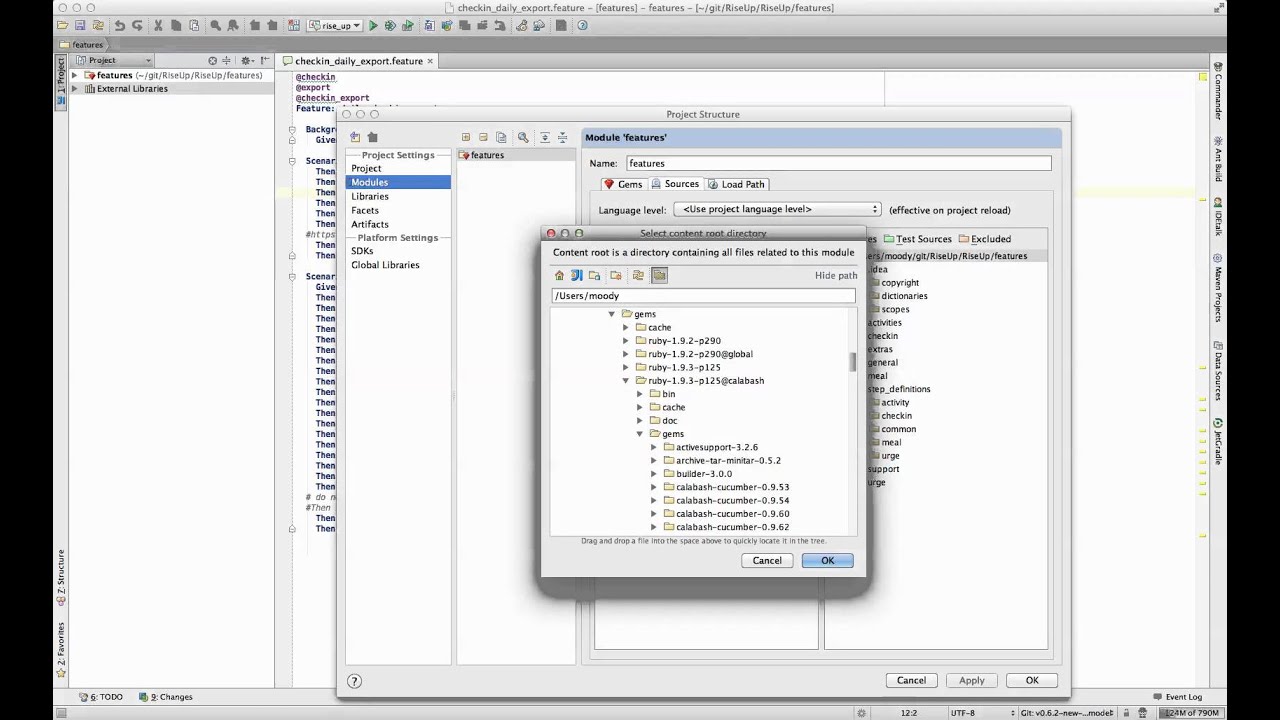Screen dimensions: 1280x720
Task: Click the Find magnifier icon in Project Structure
Action: pos(523,137)
